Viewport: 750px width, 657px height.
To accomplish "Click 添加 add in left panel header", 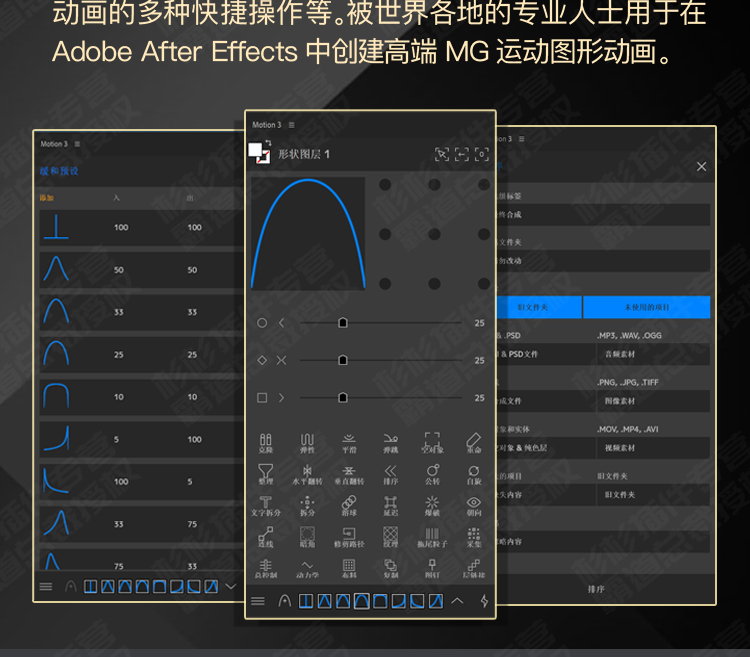I will (x=47, y=198).
